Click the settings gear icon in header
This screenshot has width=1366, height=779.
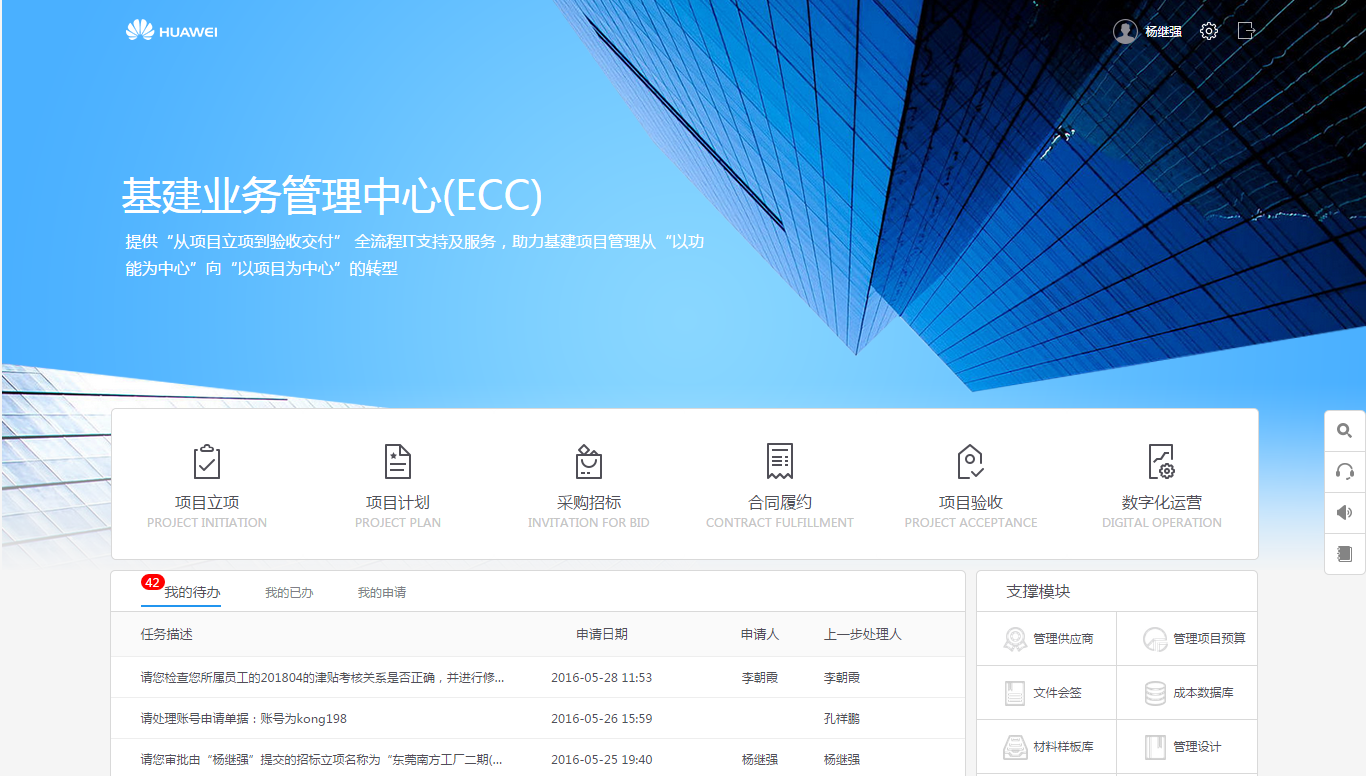[x=1209, y=31]
